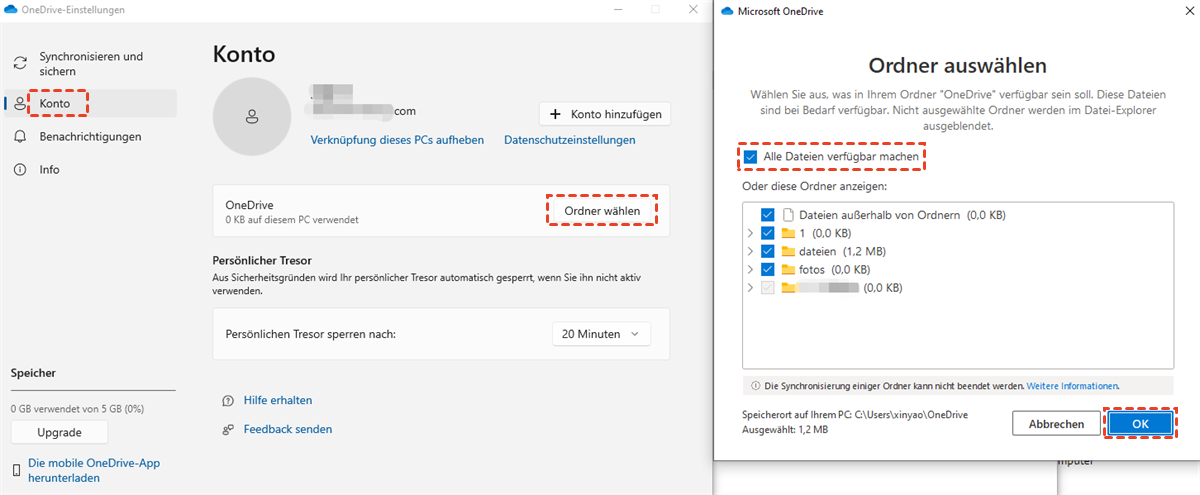Click the fotos folder icon
Viewport: 1200px width, 495px height.
pyautogui.click(x=788, y=269)
